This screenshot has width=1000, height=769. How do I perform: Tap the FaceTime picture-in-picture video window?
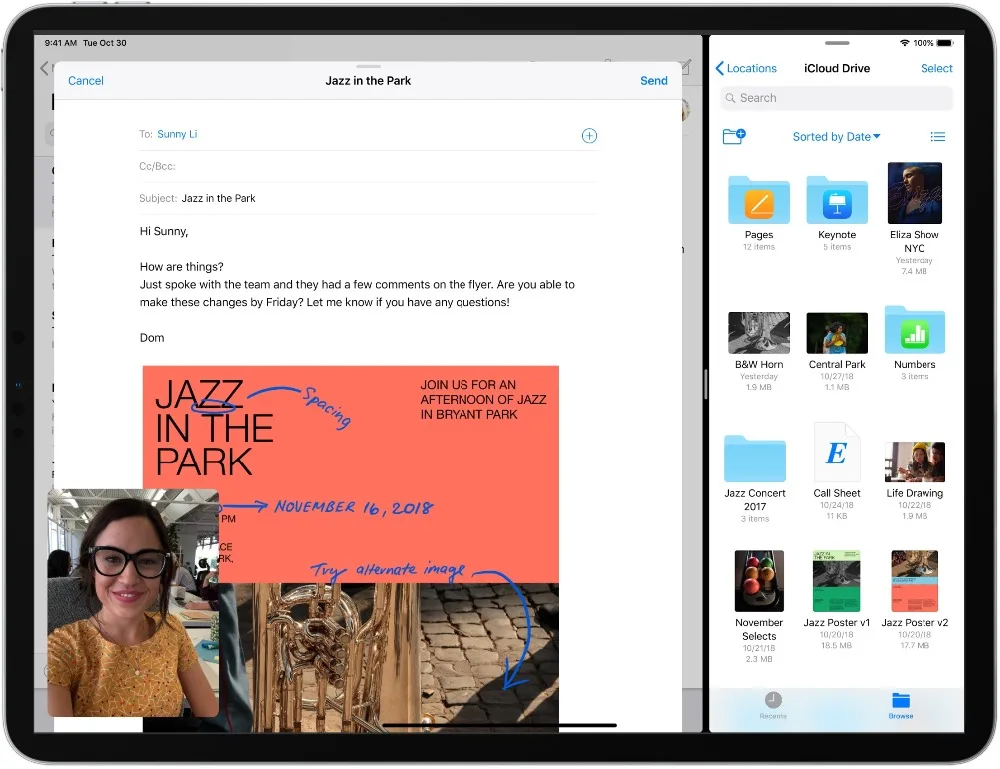coord(133,603)
